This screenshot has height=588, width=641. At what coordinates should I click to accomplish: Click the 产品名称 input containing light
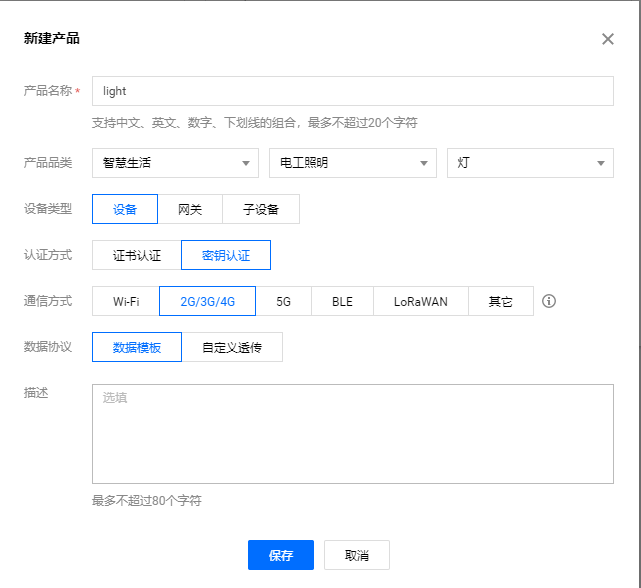click(x=353, y=91)
